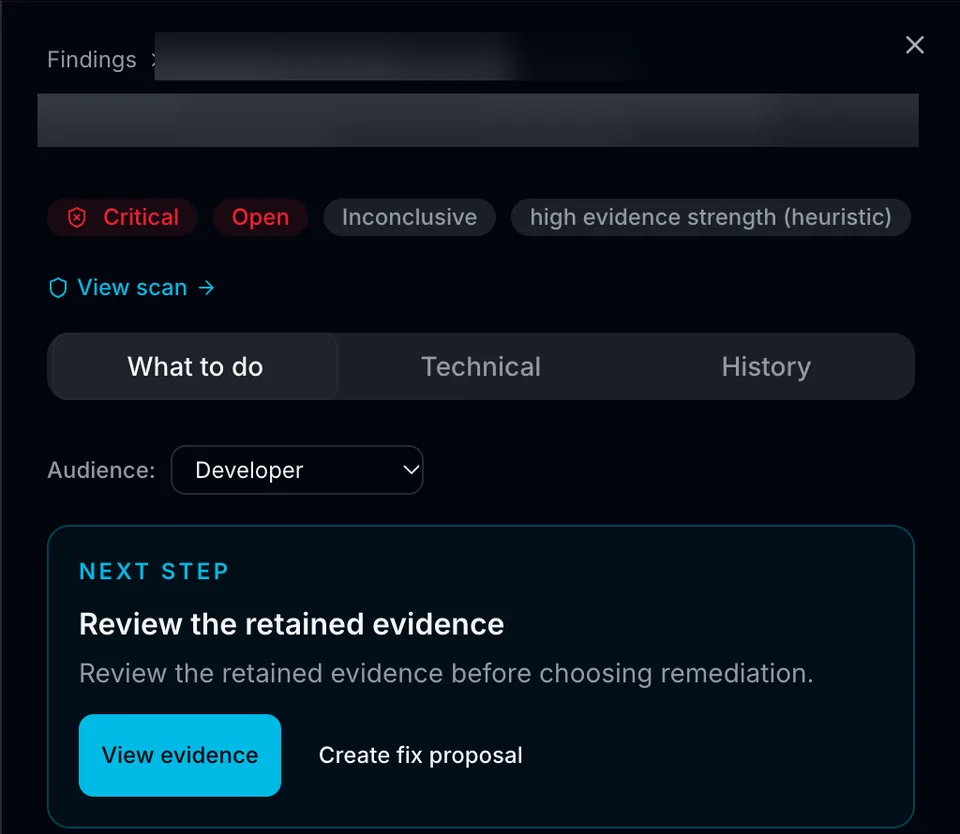The image size is (960, 834).
Task: Click the Critical severity badge
Action: (122, 217)
